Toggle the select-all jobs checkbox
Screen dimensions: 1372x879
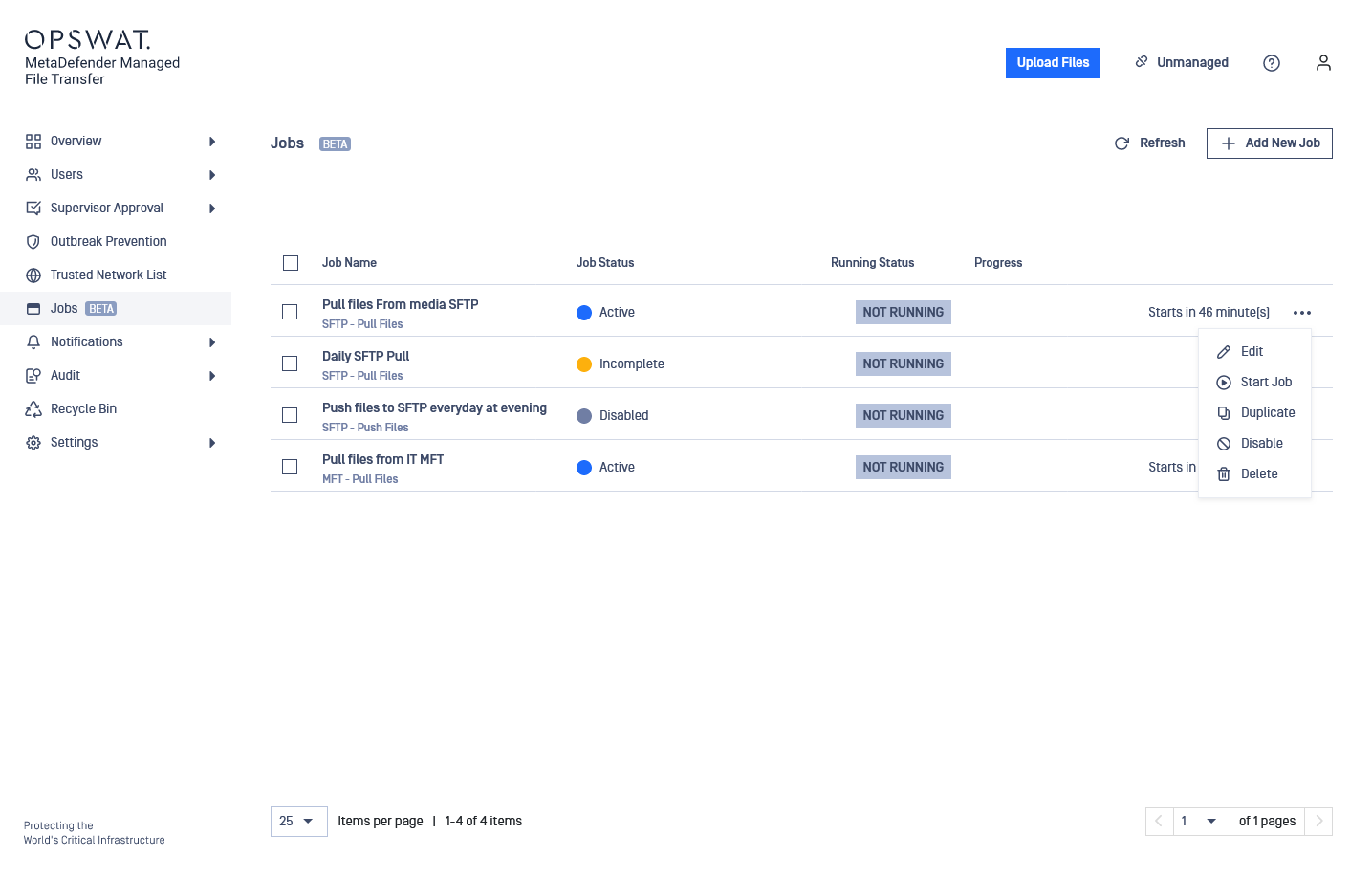click(x=291, y=263)
